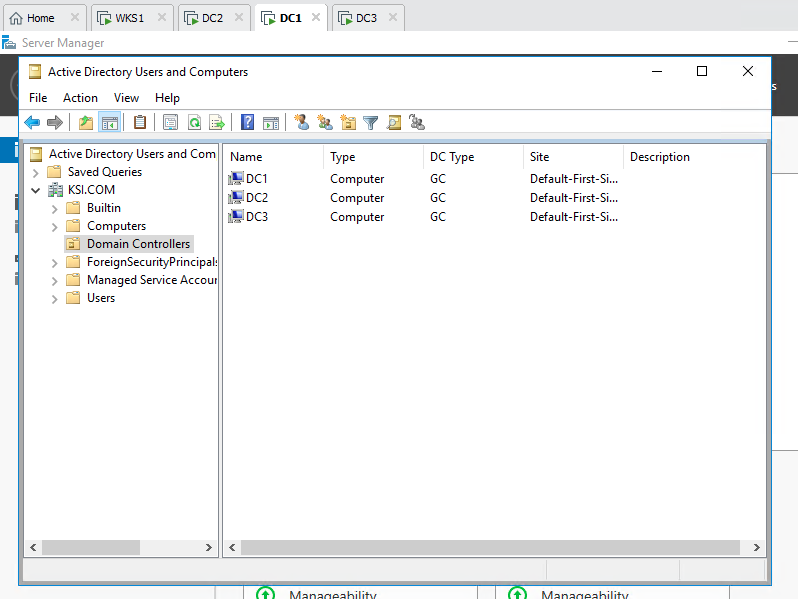Screen dimensions: 798x599
Task: Collapse the KSI.COM domain node
Action: pyautogui.click(x=36, y=190)
